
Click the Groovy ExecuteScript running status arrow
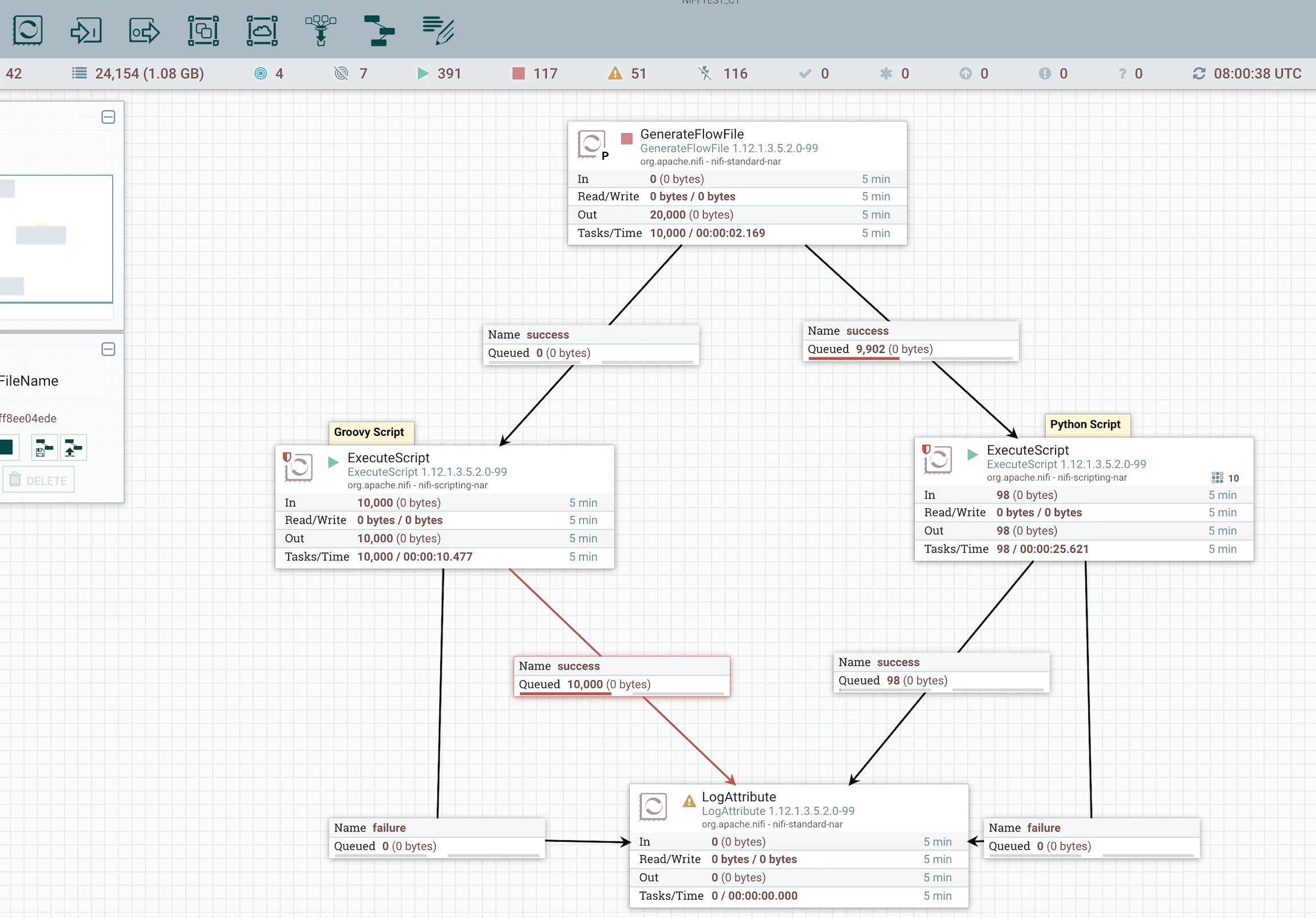click(x=333, y=463)
